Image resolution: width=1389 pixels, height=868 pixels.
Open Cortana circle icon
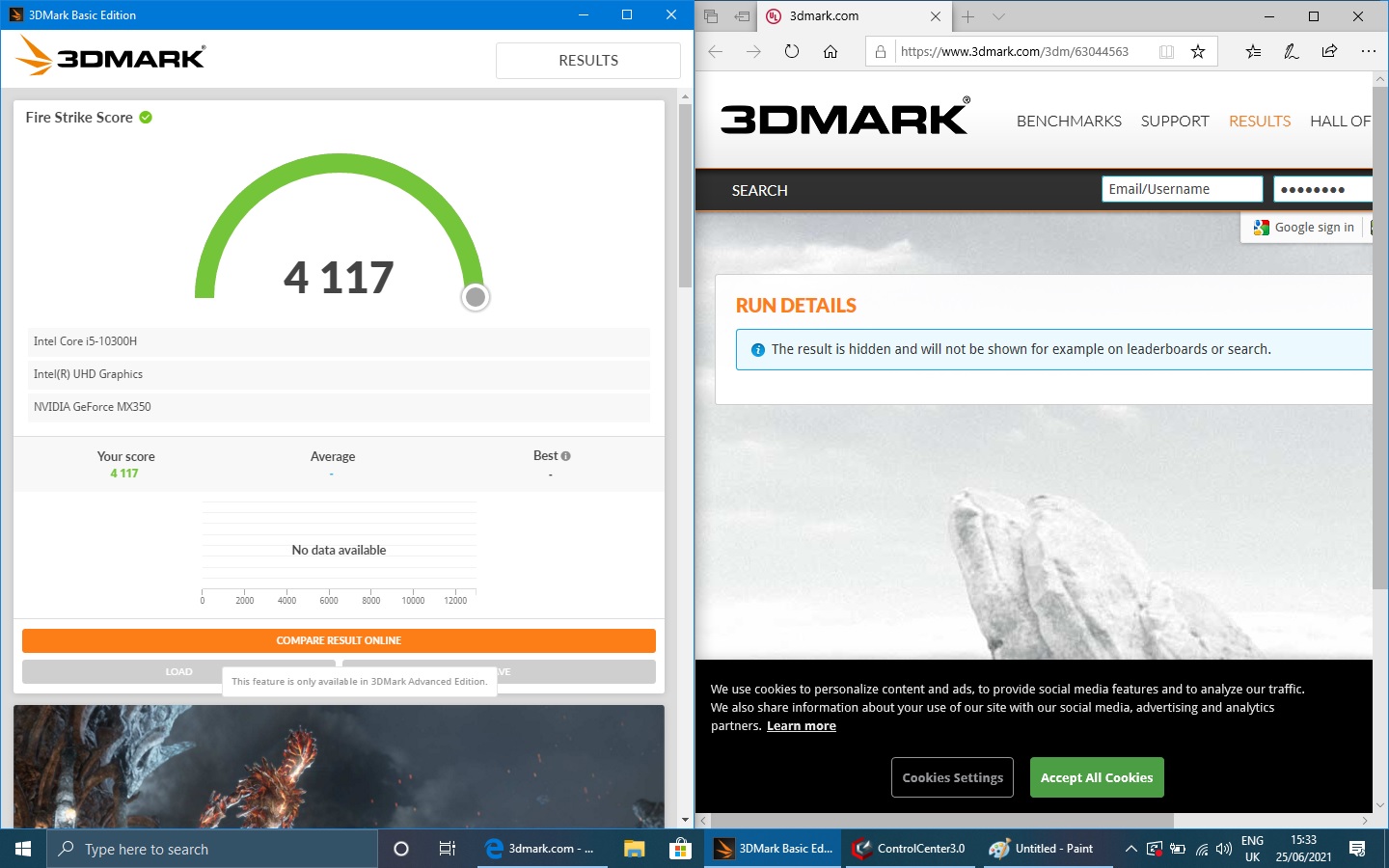pyautogui.click(x=401, y=849)
